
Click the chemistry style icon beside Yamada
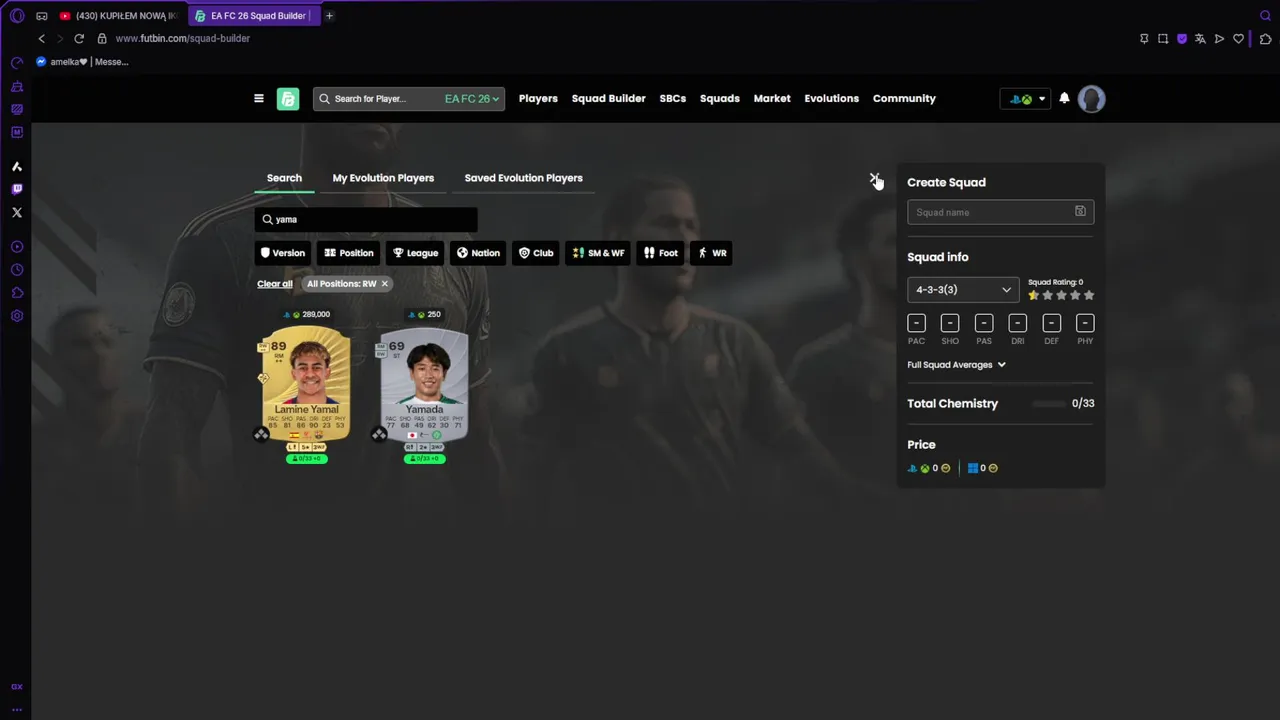[x=379, y=434]
